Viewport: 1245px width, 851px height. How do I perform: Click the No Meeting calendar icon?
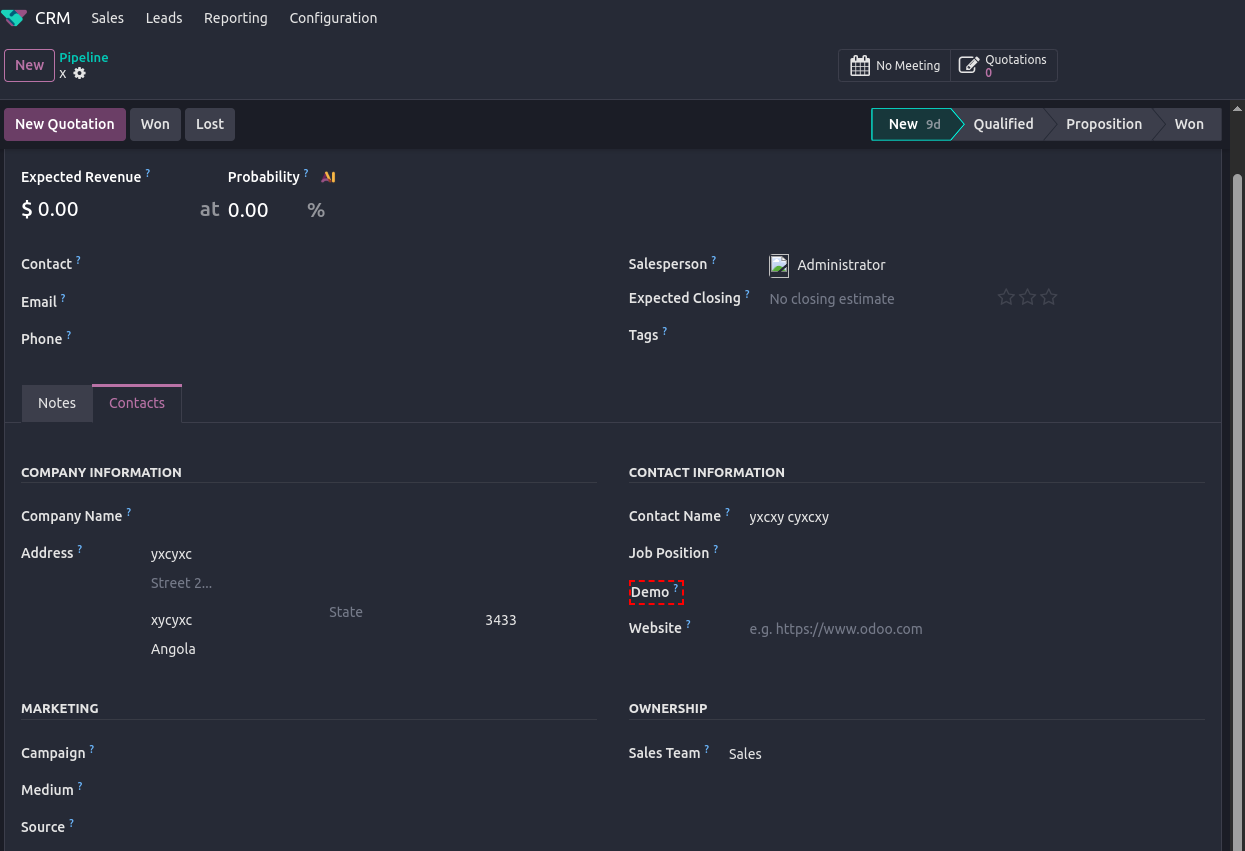(859, 66)
